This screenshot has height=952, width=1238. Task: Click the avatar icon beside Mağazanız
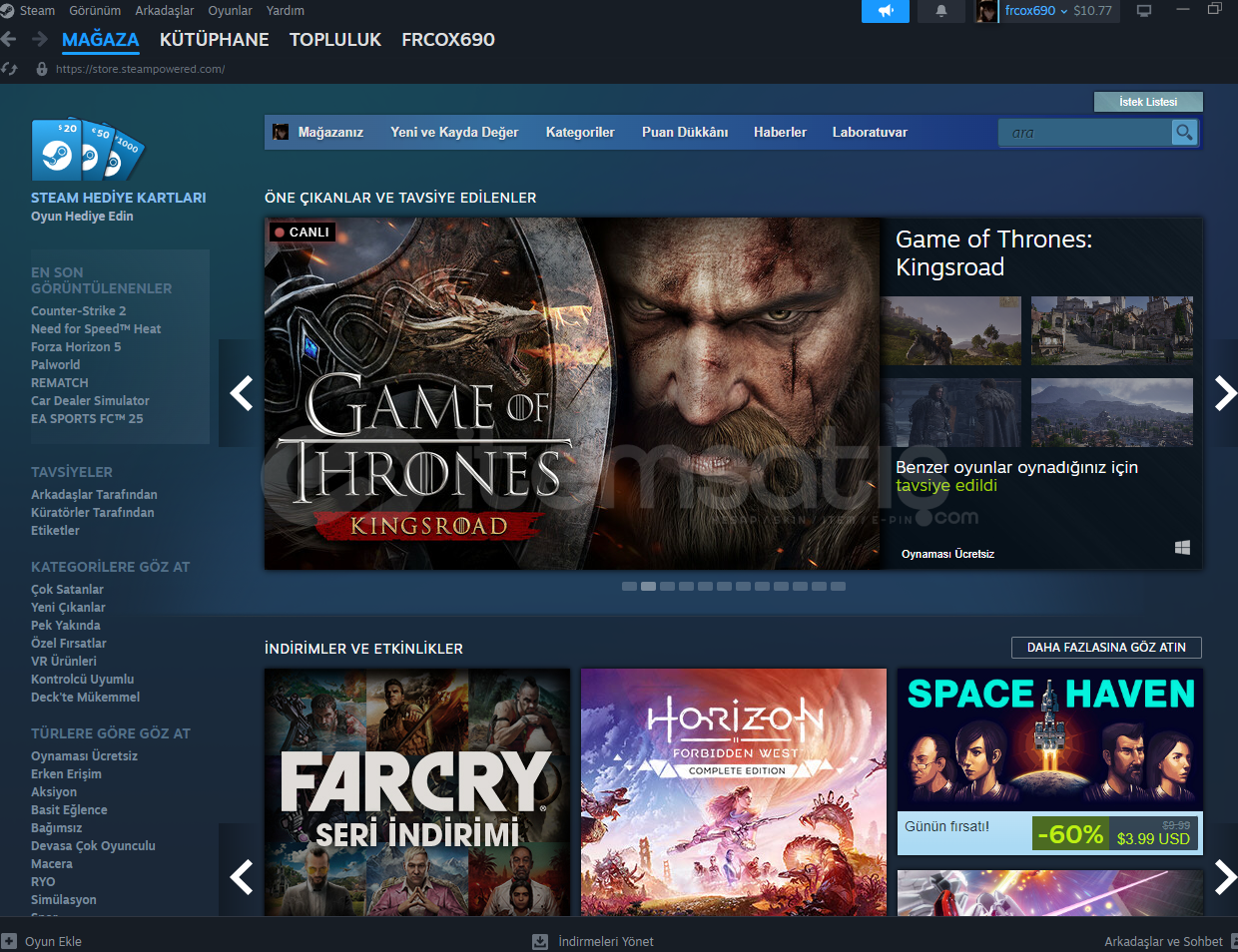coord(281,132)
